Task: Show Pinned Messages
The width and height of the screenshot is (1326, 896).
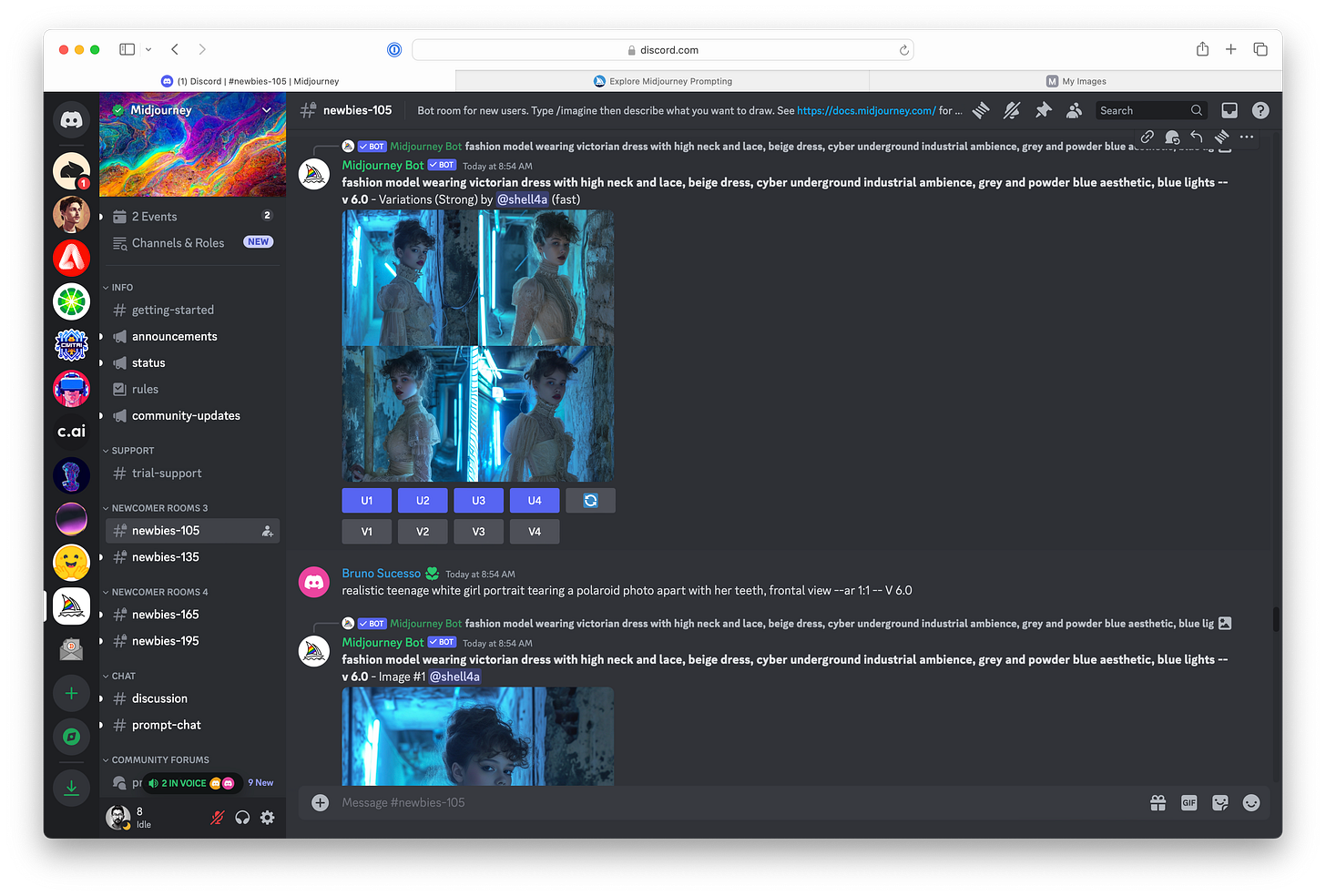Action: click(x=1043, y=110)
